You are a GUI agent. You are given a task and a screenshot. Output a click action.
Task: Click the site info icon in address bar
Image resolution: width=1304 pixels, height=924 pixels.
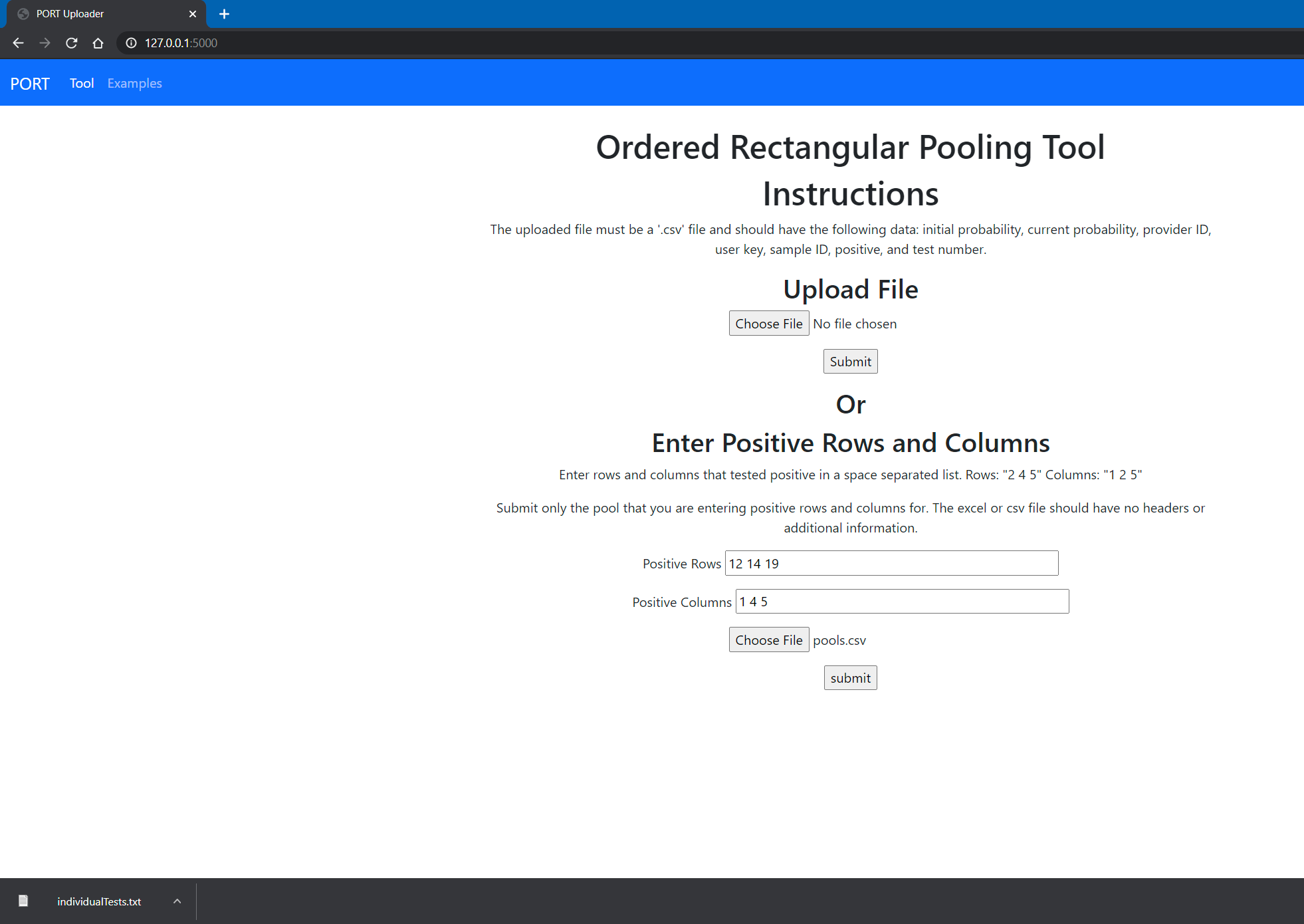tap(130, 43)
